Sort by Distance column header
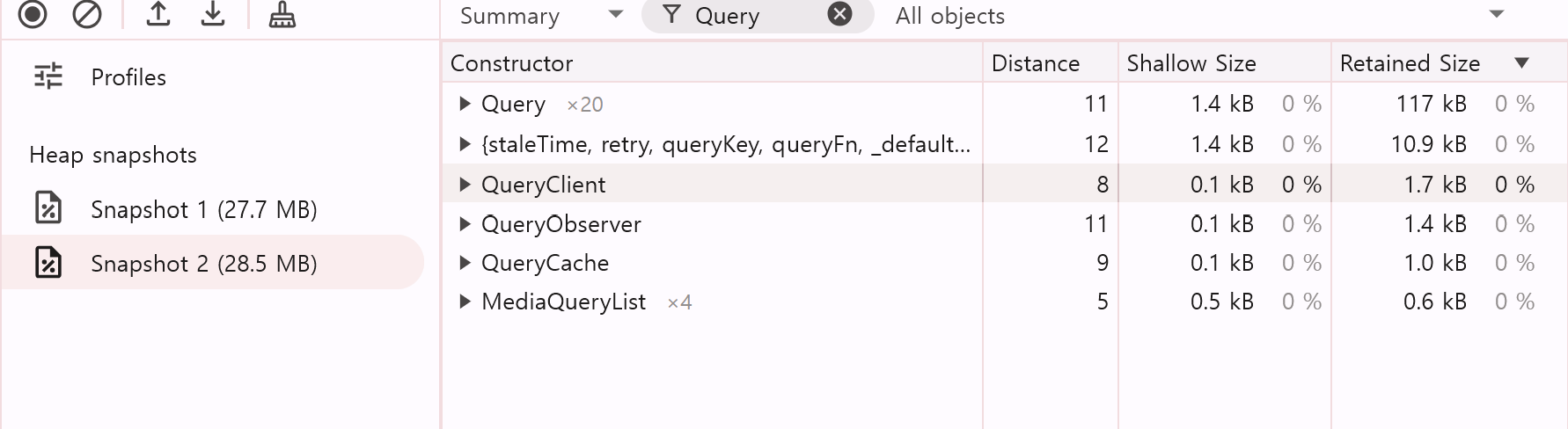The image size is (1568, 429). [x=1036, y=63]
